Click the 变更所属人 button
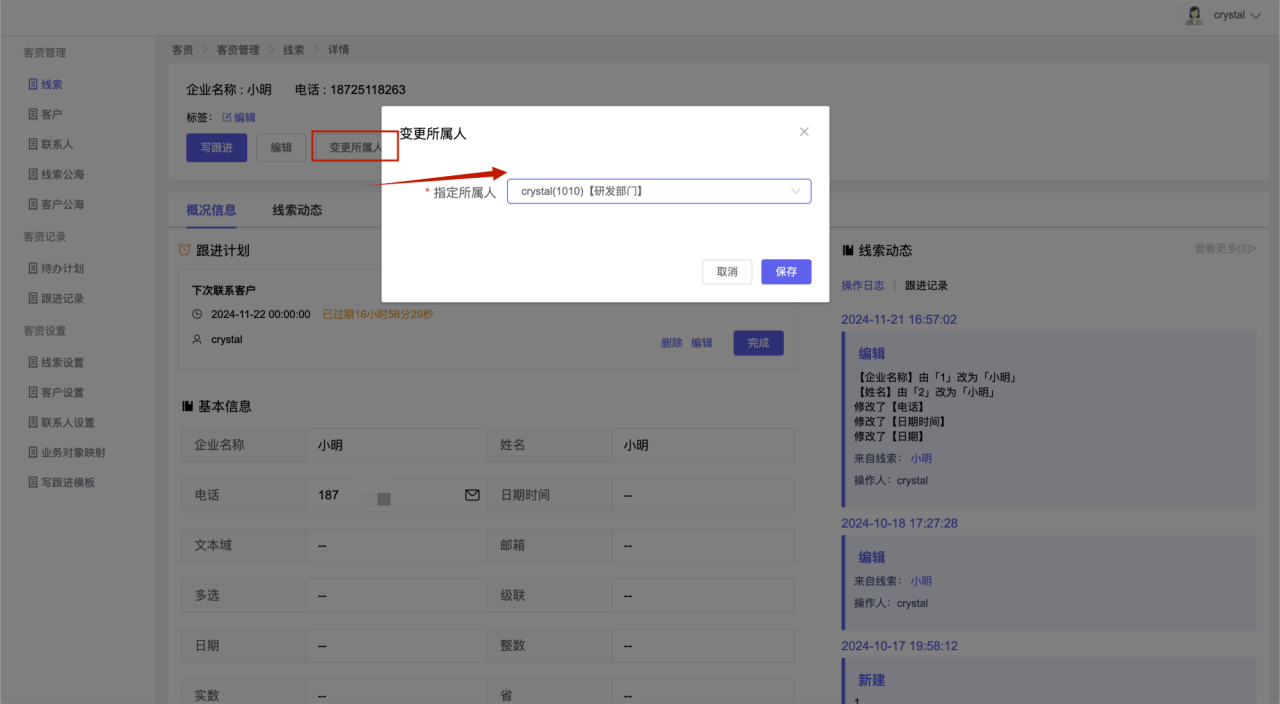Viewport: 1280px width, 704px height. pos(355,147)
